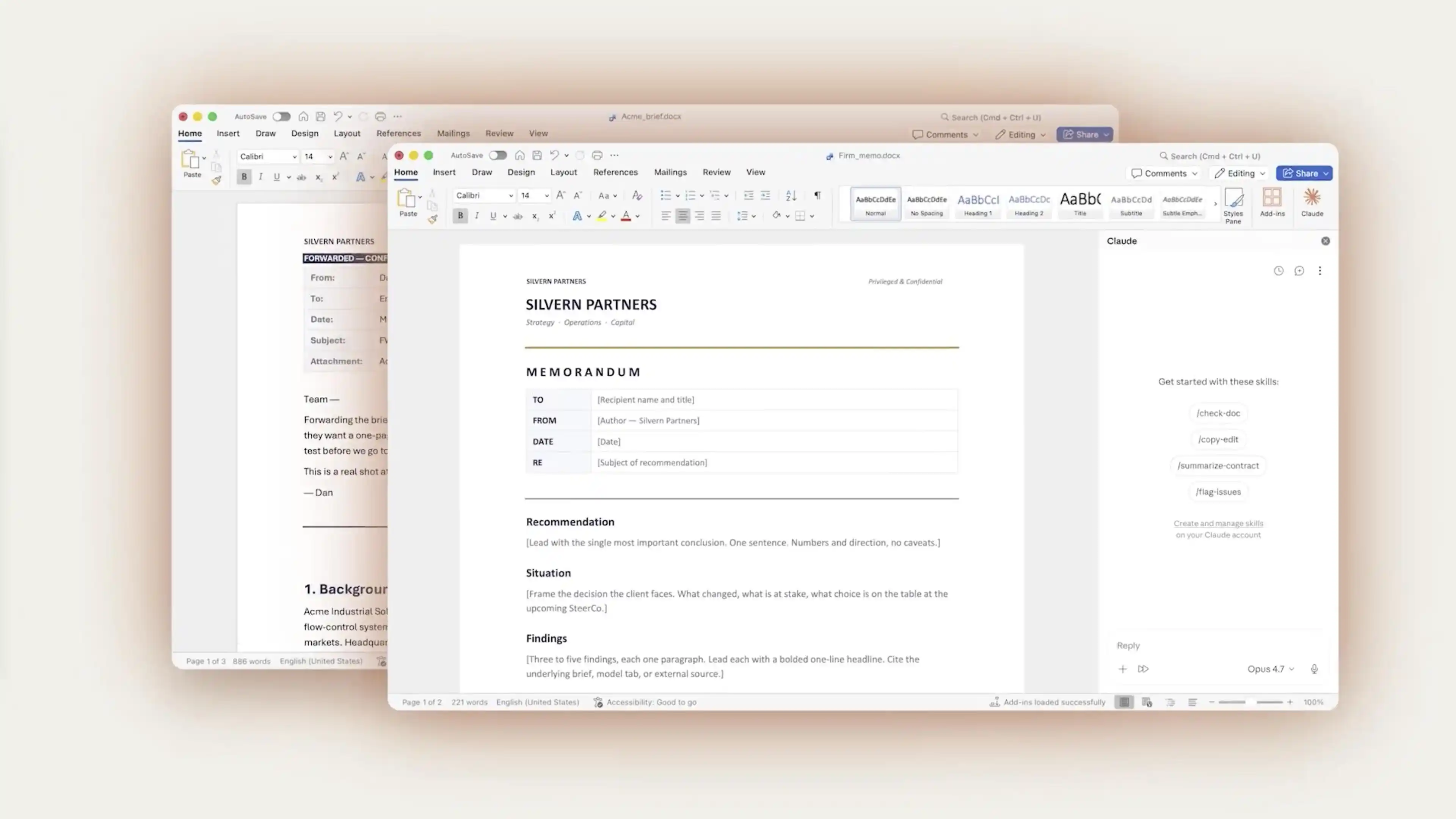Adjust the zoom slider in status bar

click(1251, 702)
